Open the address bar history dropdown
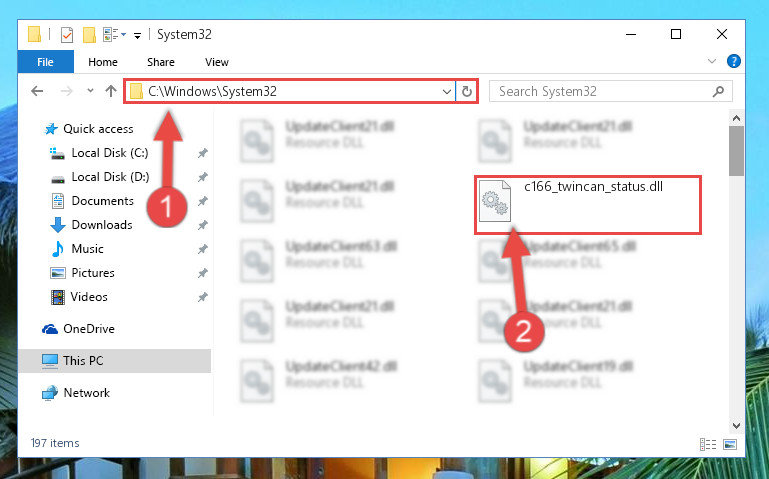 point(447,92)
